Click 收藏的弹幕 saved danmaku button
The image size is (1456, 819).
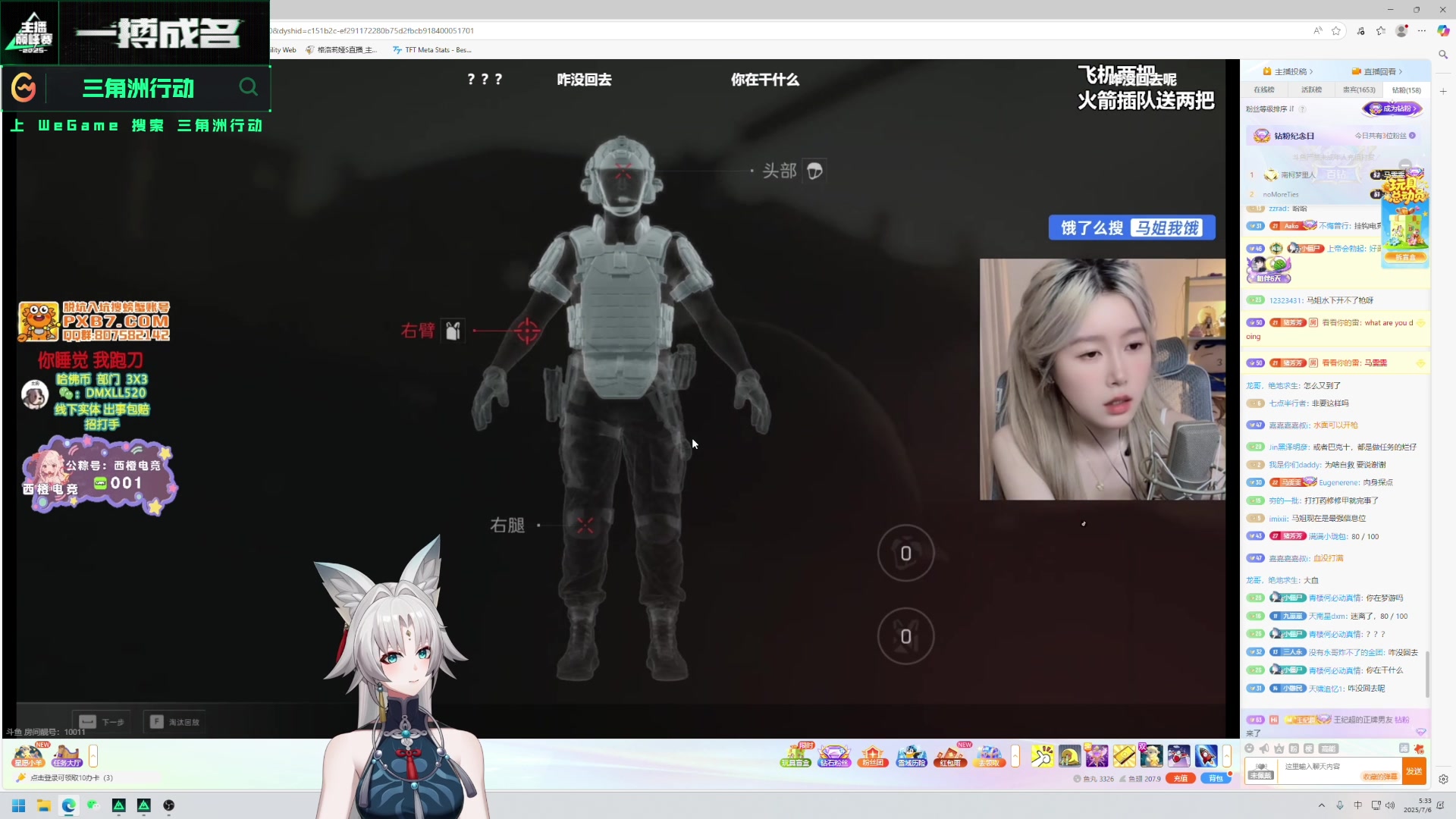pyautogui.click(x=1380, y=777)
